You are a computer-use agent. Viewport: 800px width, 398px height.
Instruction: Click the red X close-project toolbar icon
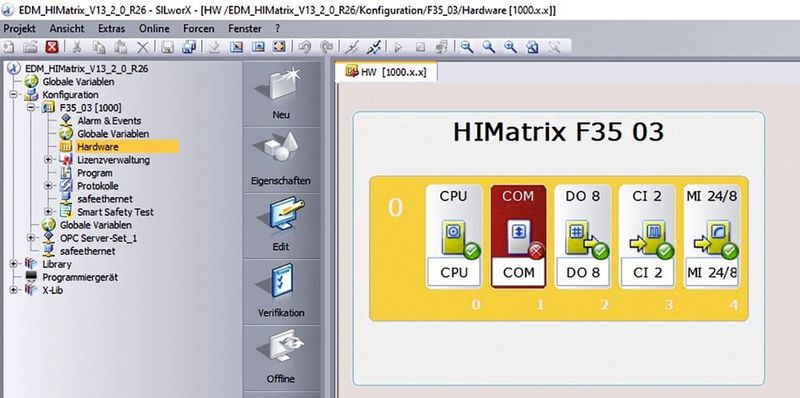click(52, 47)
